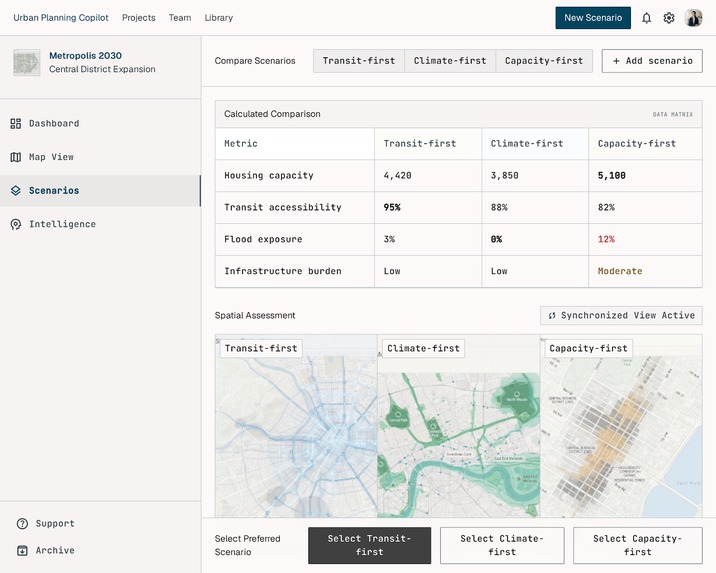Click the 4,420 housing capacity value

click(397, 175)
